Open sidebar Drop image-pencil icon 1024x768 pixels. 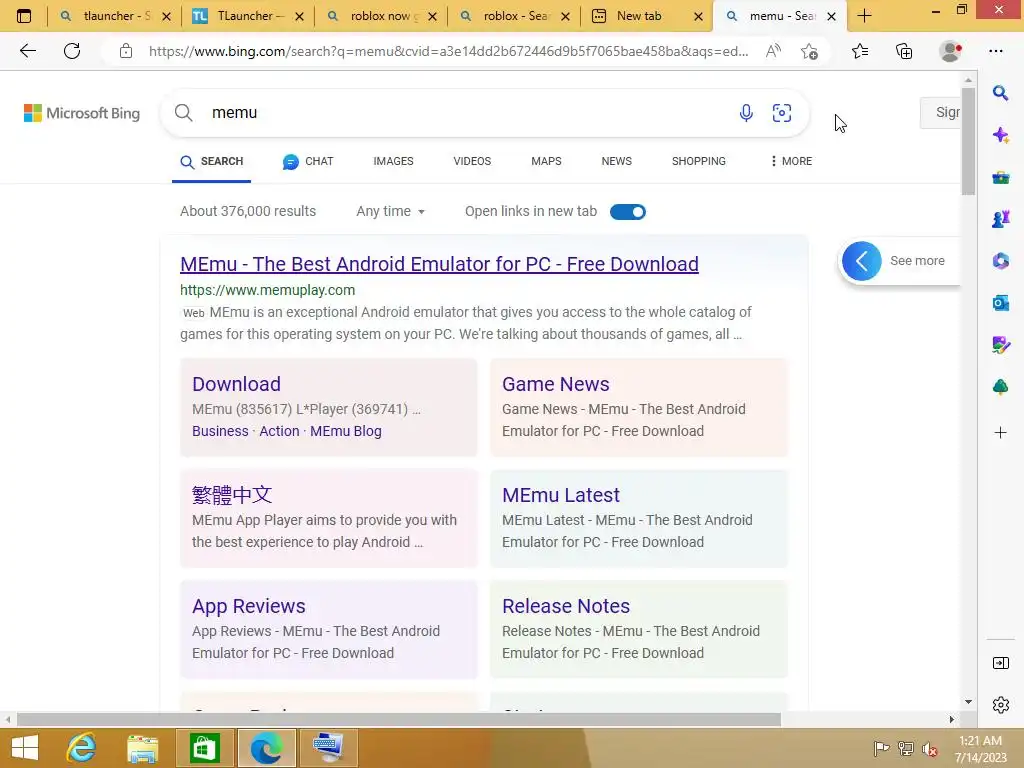pyautogui.click(x=1000, y=345)
